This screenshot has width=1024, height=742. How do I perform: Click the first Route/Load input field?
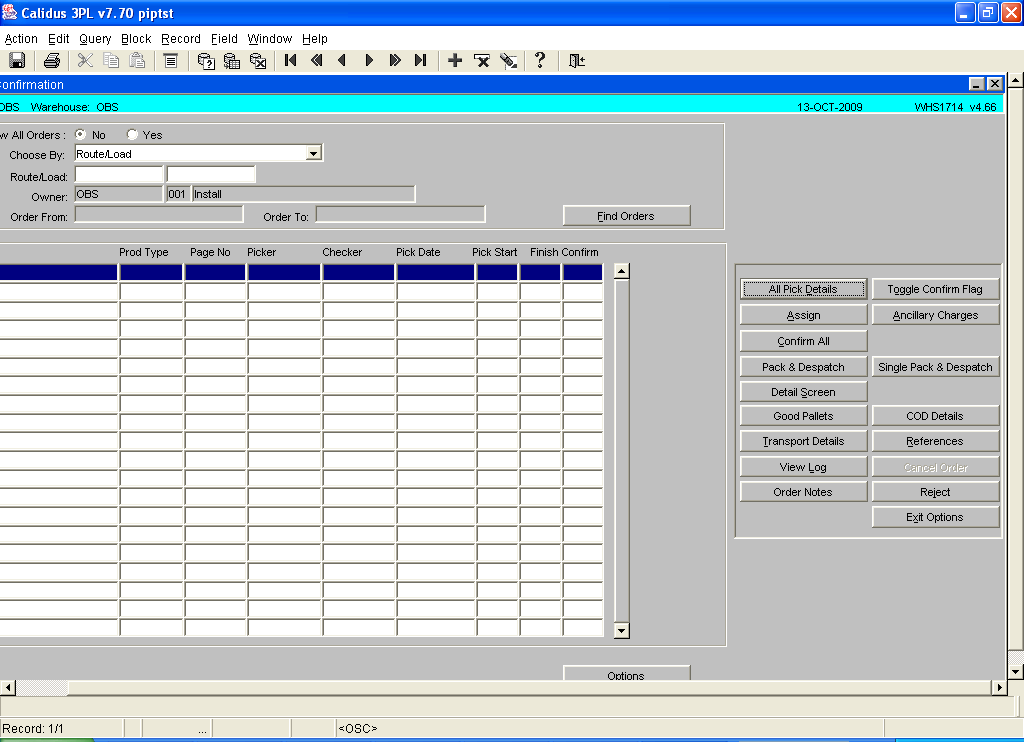119,174
